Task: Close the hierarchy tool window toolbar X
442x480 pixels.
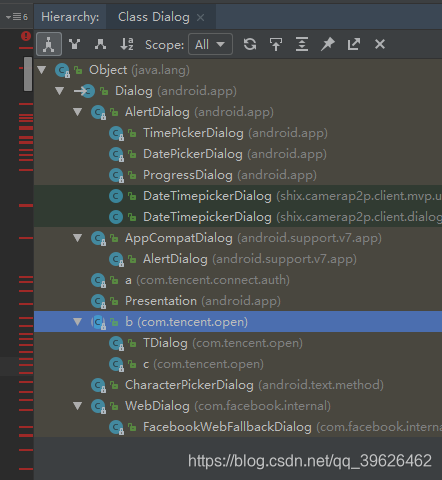Action: (x=380, y=44)
